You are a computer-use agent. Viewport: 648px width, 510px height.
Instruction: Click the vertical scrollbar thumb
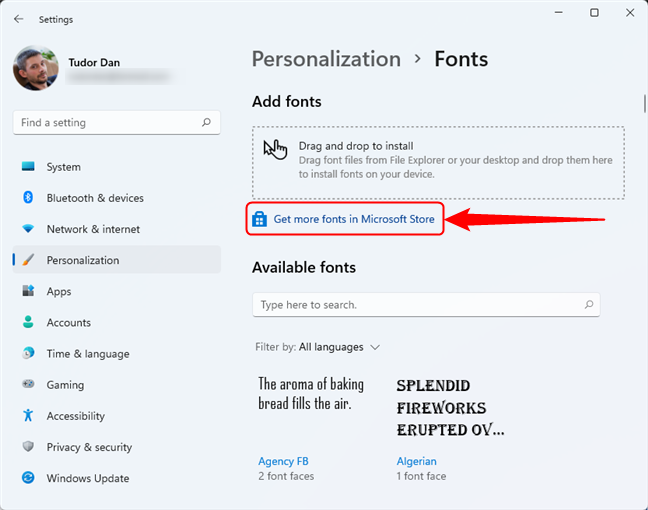pos(644,103)
